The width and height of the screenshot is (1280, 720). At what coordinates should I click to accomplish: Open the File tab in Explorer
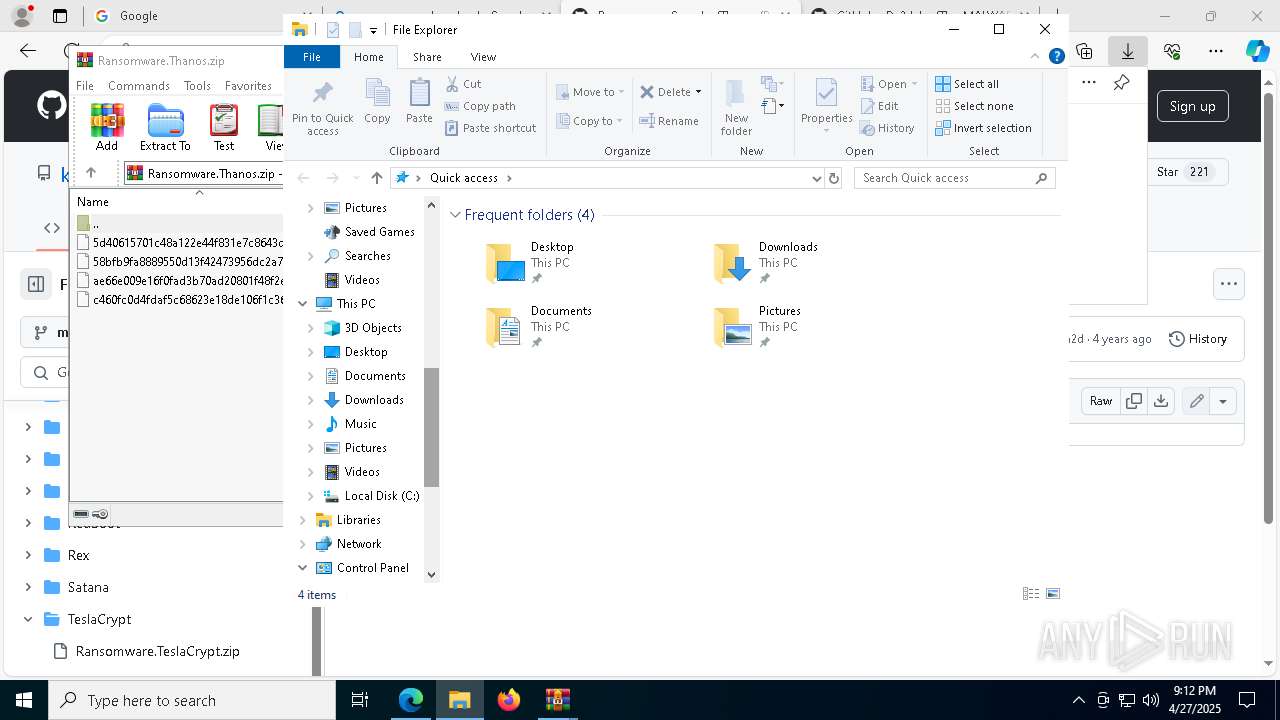coord(312,57)
